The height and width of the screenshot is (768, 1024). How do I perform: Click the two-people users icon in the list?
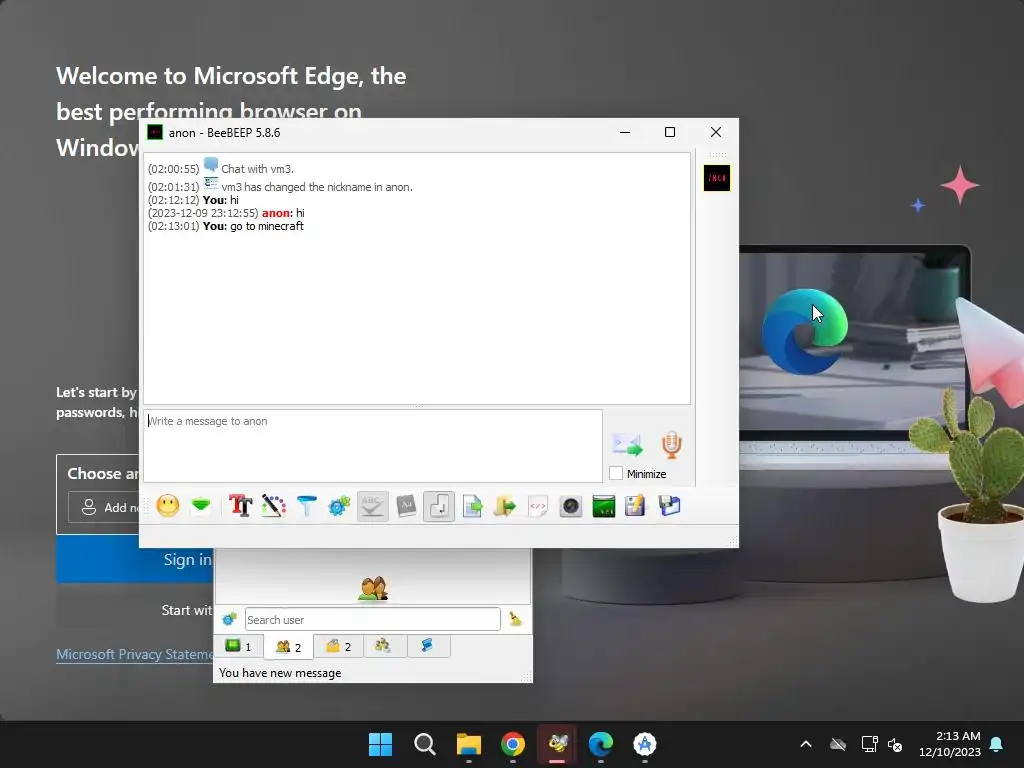374,588
